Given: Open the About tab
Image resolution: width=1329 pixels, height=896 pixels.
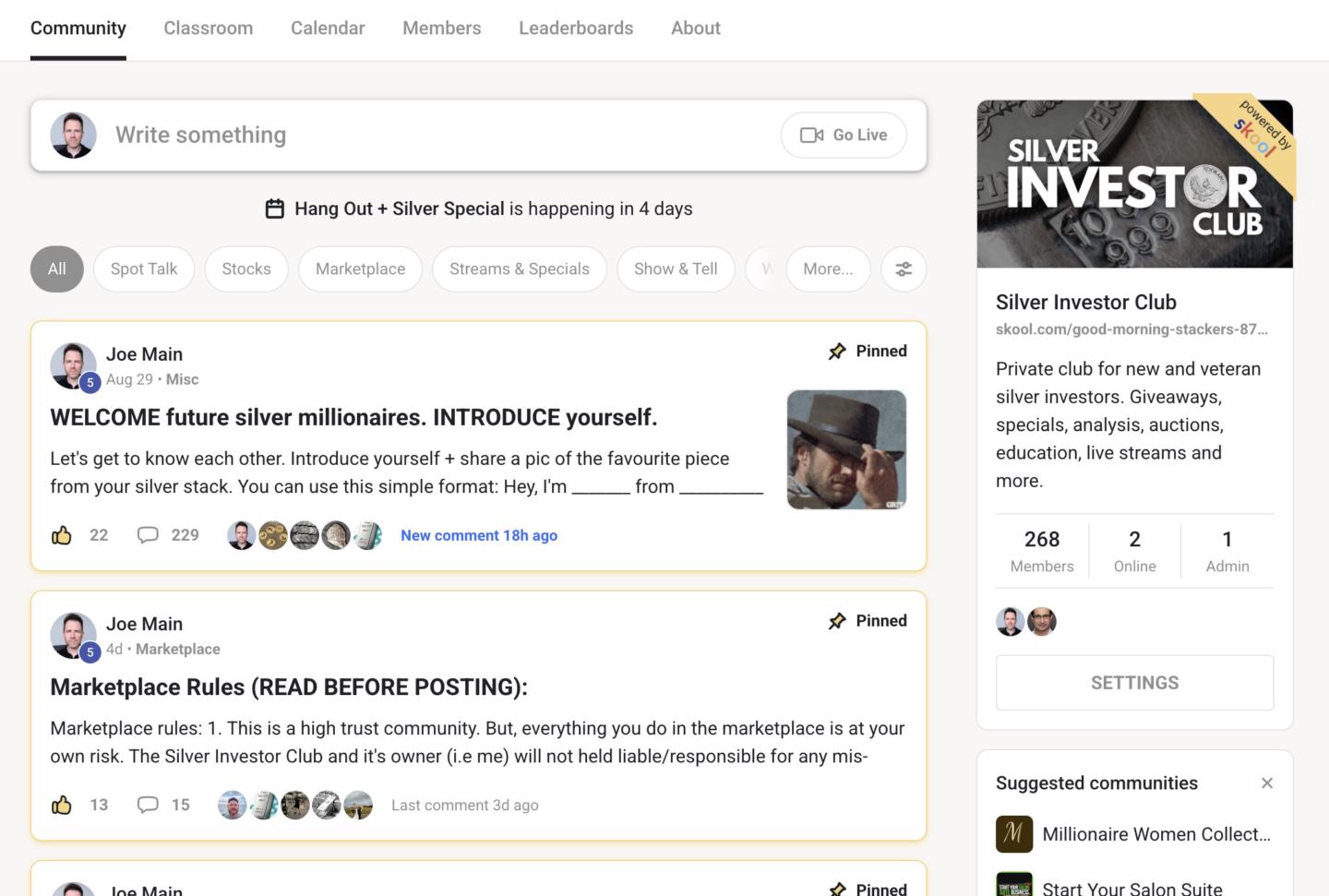Looking at the screenshot, I should click(696, 29).
